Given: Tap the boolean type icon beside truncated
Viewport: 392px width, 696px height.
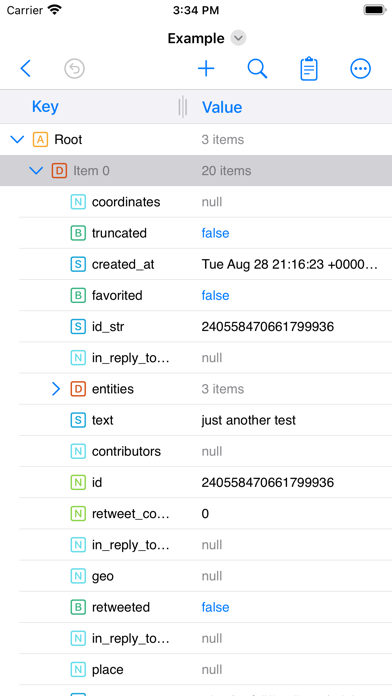Looking at the screenshot, I should [x=78, y=233].
